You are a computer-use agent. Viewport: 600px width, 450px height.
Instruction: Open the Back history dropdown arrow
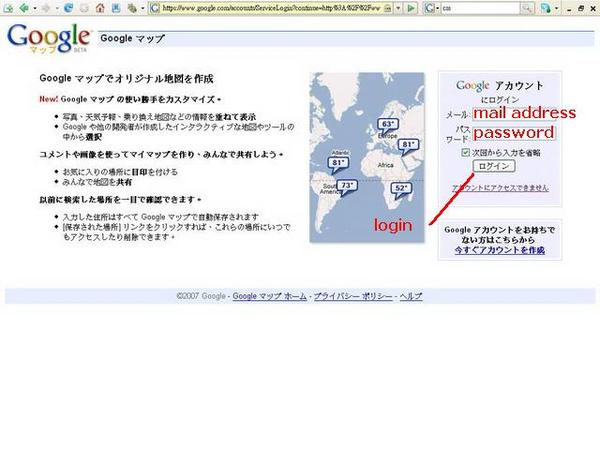pyautogui.click(x=35, y=8)
